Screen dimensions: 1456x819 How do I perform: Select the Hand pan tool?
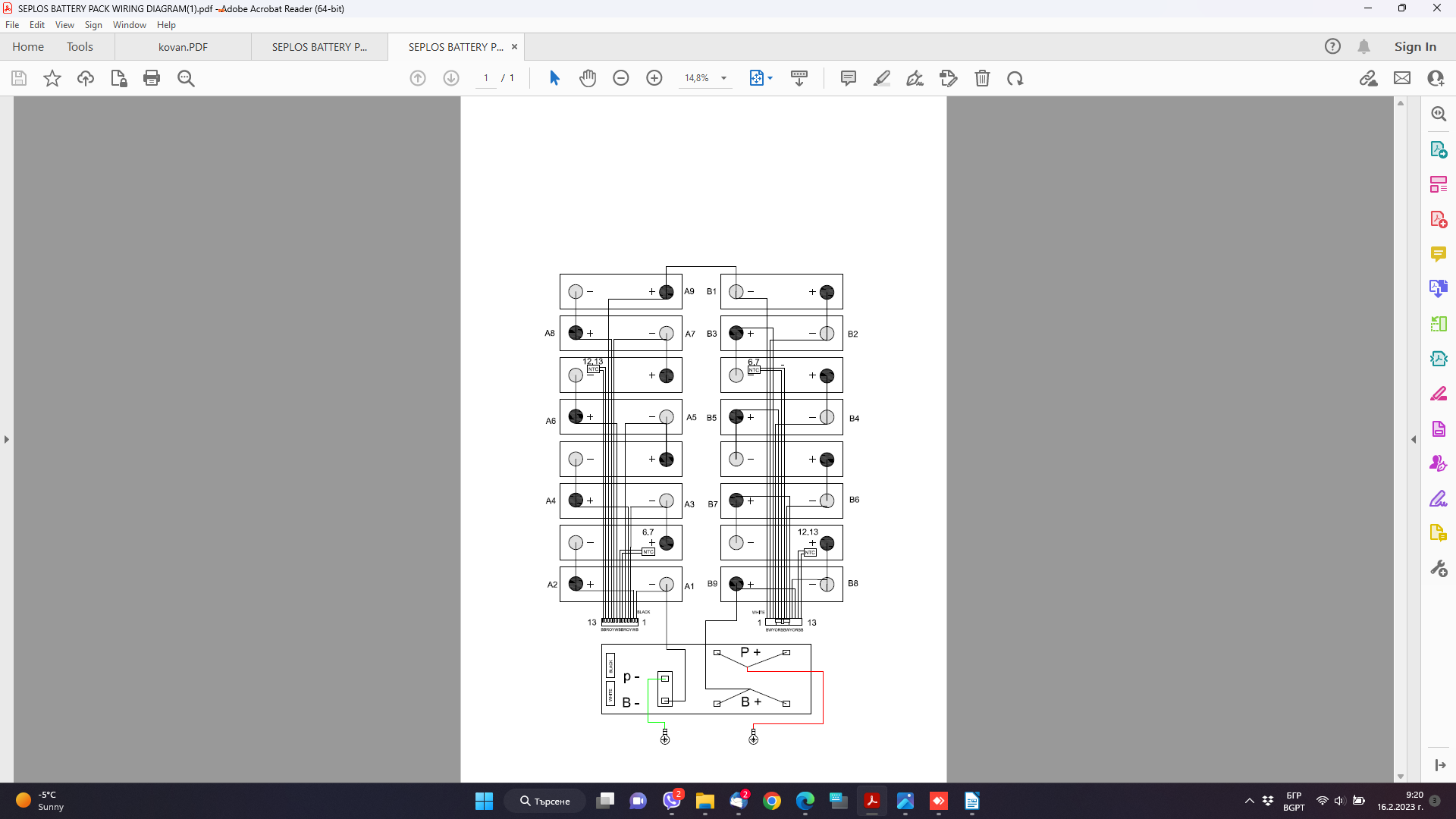[x=588, y=78]
